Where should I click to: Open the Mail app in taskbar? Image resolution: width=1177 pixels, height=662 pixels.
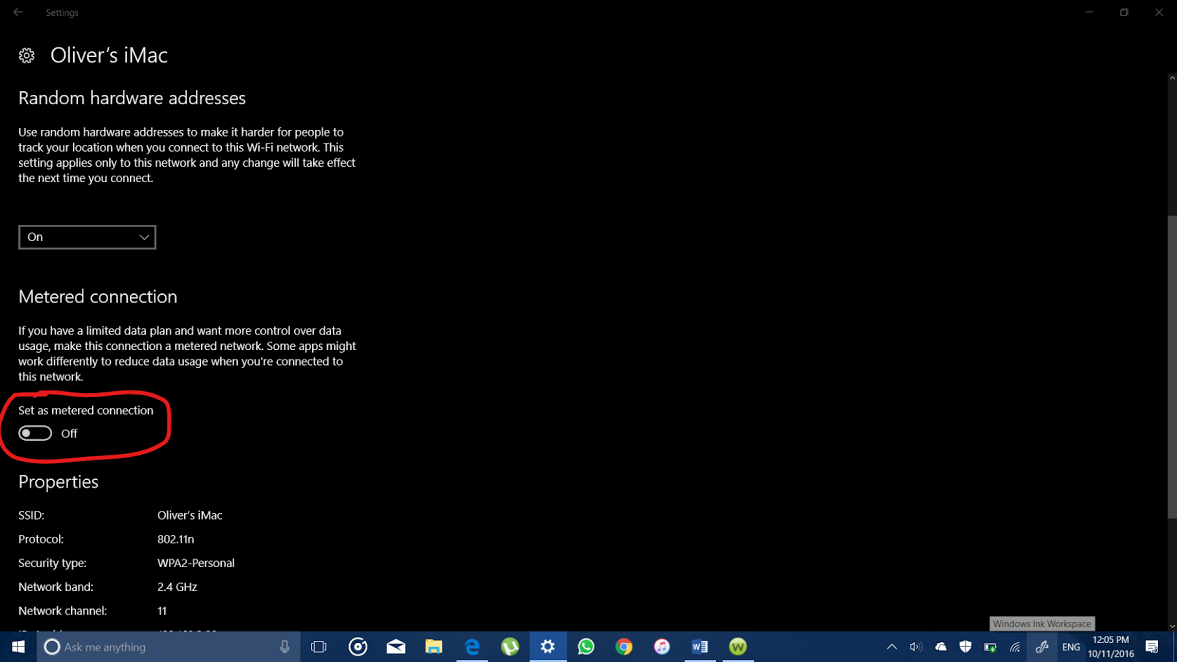pos(396,647)
